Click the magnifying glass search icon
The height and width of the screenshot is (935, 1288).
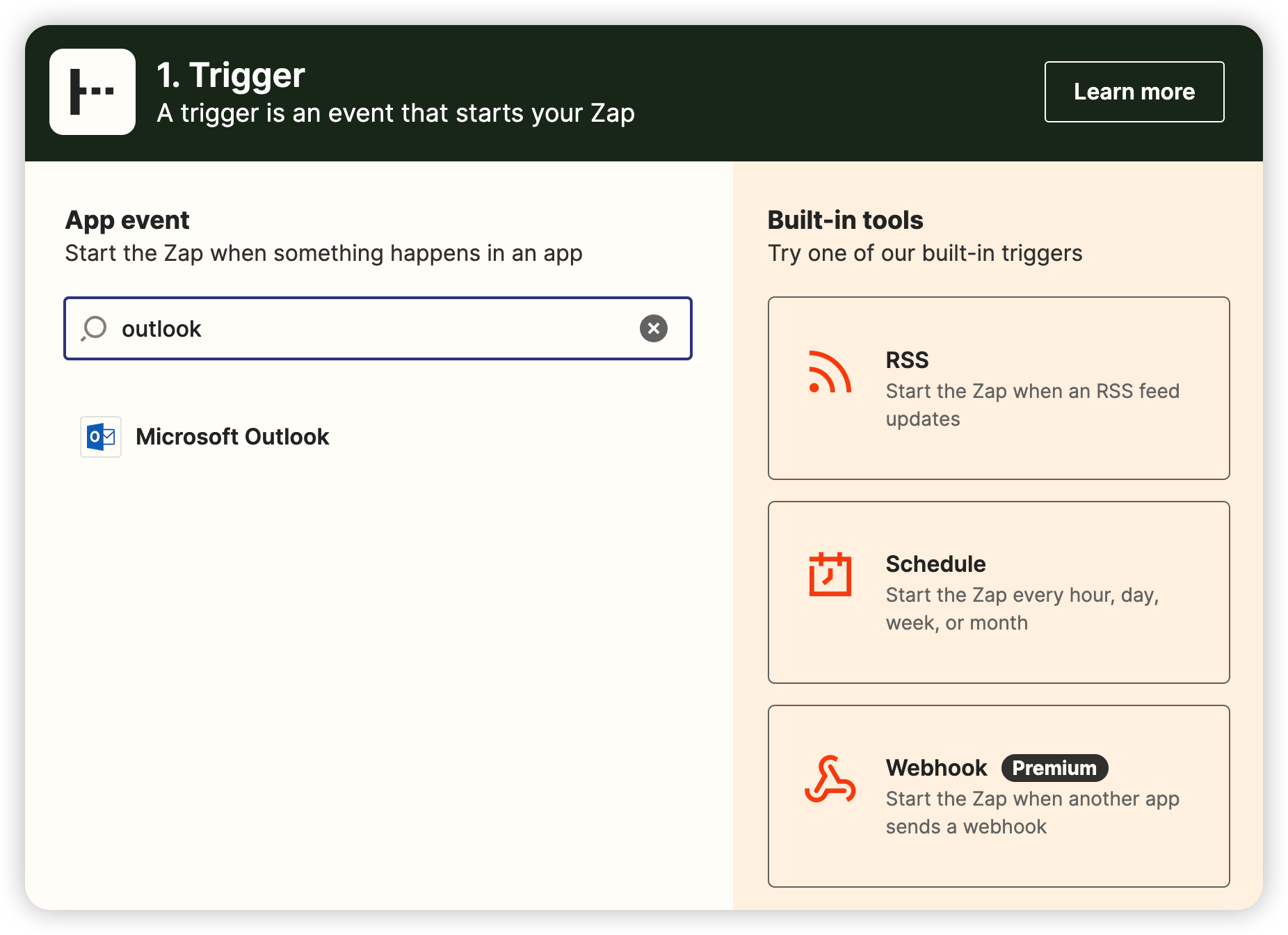(x=94, y=328)
